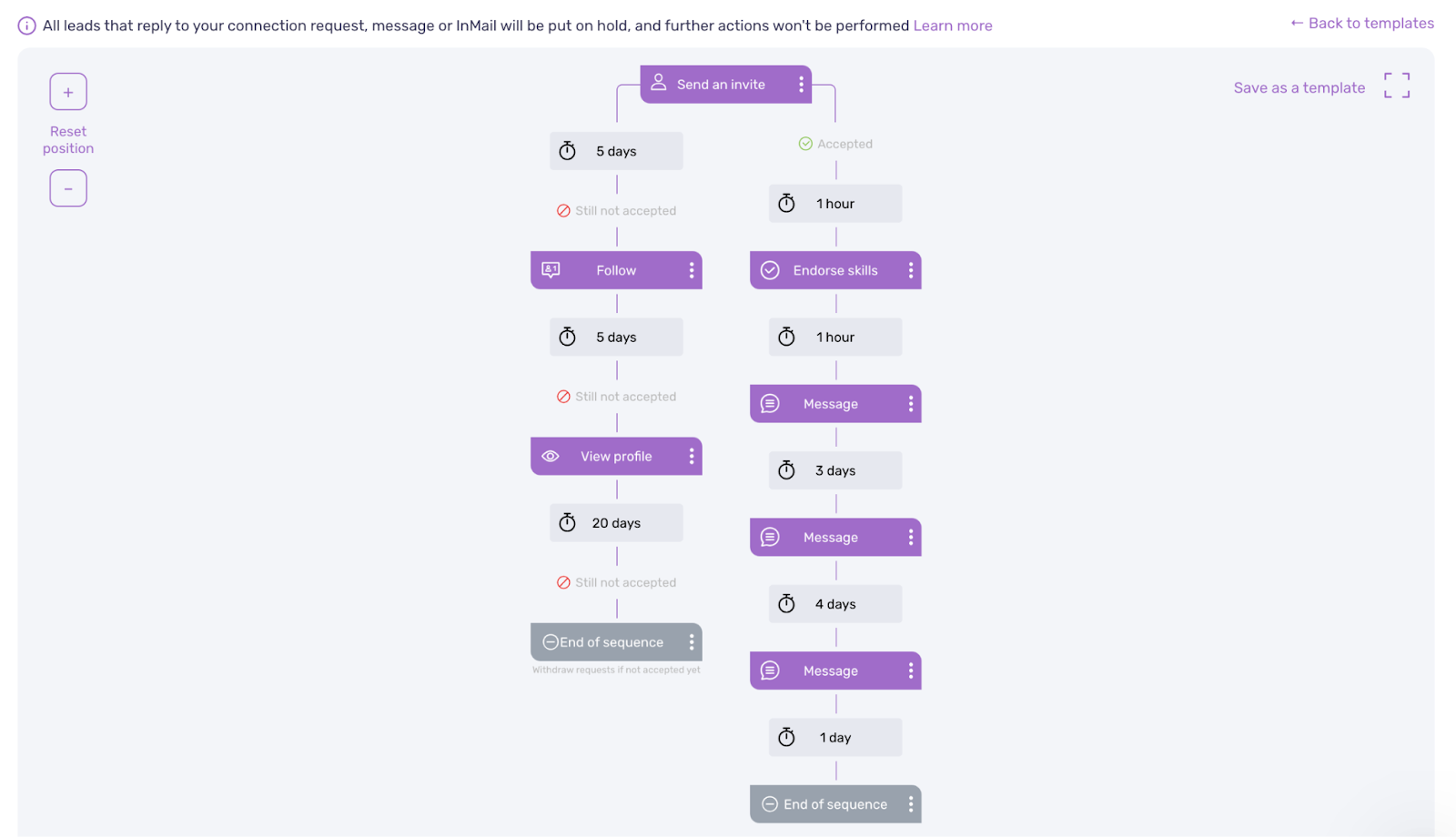Viewport: 1456px width, 837px height.
Task: Click the Follow action icon
Action: click(x=551, y=269)
